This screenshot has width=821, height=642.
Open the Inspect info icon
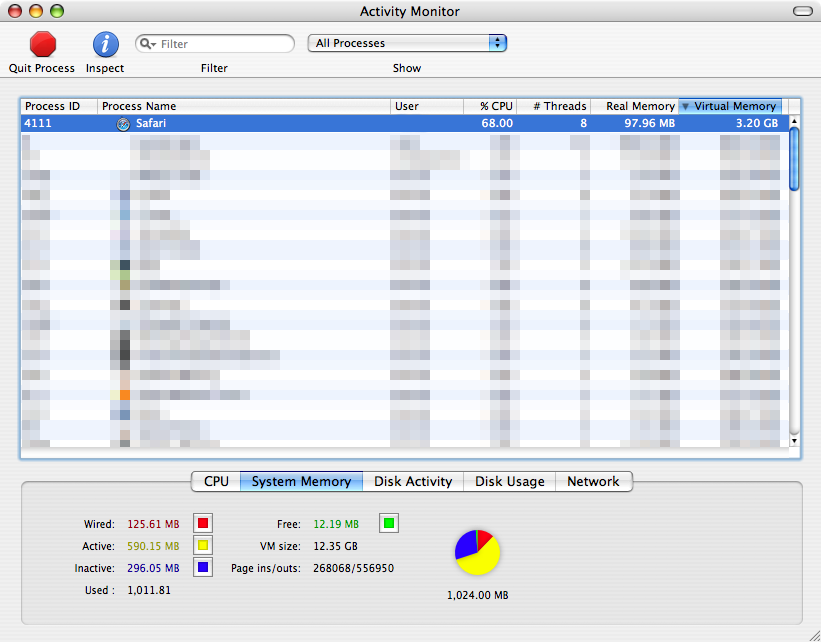coord(105,44)
